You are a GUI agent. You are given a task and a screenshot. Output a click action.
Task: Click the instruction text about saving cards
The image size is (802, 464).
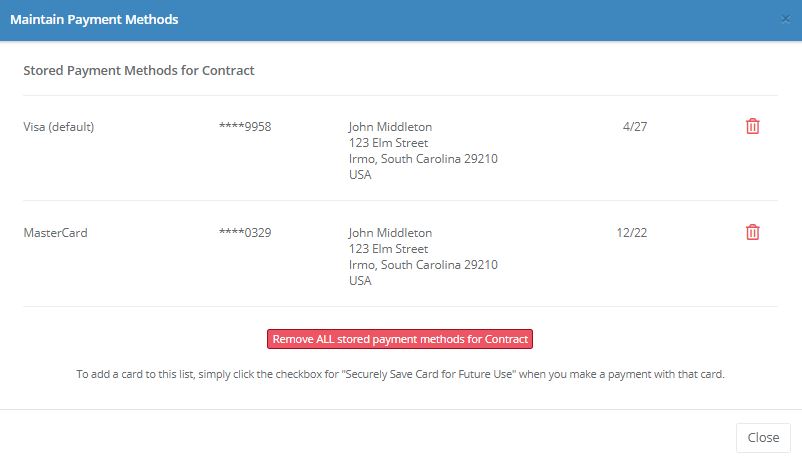click(400, 374)
